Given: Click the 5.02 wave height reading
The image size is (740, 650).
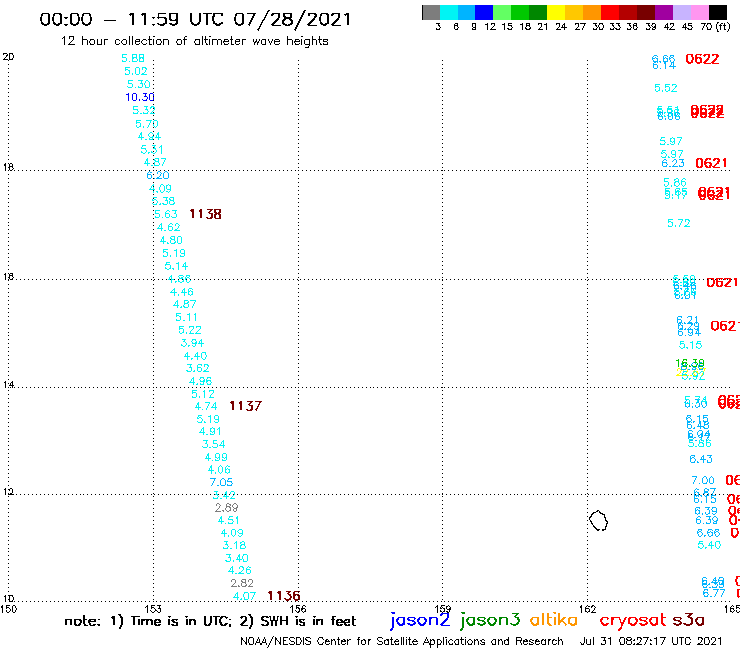Looking at the screenshot, I should pyautogui.click(x=135, y=71).
